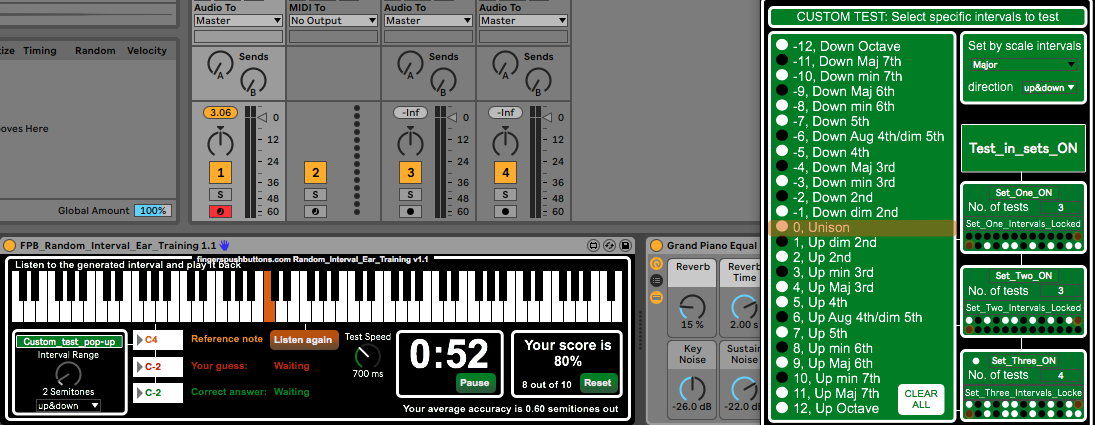The image size is (1095, 425).
Task: Adjust track 1 pan knob
Action: click(x=220, y=141)
